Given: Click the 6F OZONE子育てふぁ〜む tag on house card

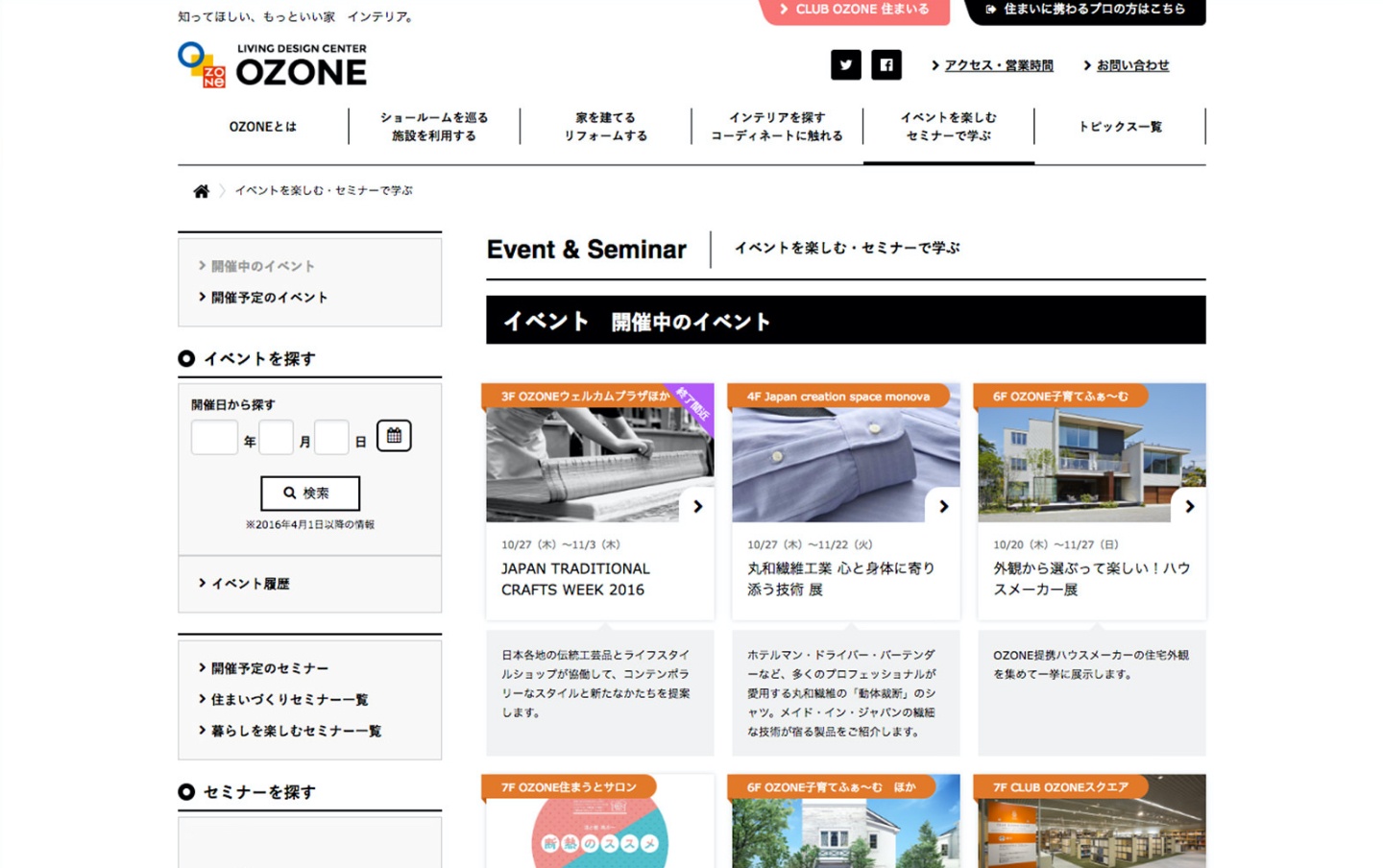Looking at the screenshot, I should coord(1060,397).
